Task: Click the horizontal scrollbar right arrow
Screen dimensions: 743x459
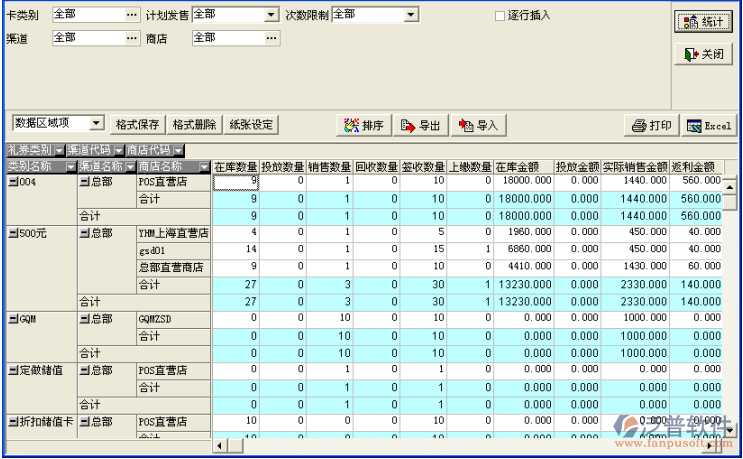Action: 711,446
